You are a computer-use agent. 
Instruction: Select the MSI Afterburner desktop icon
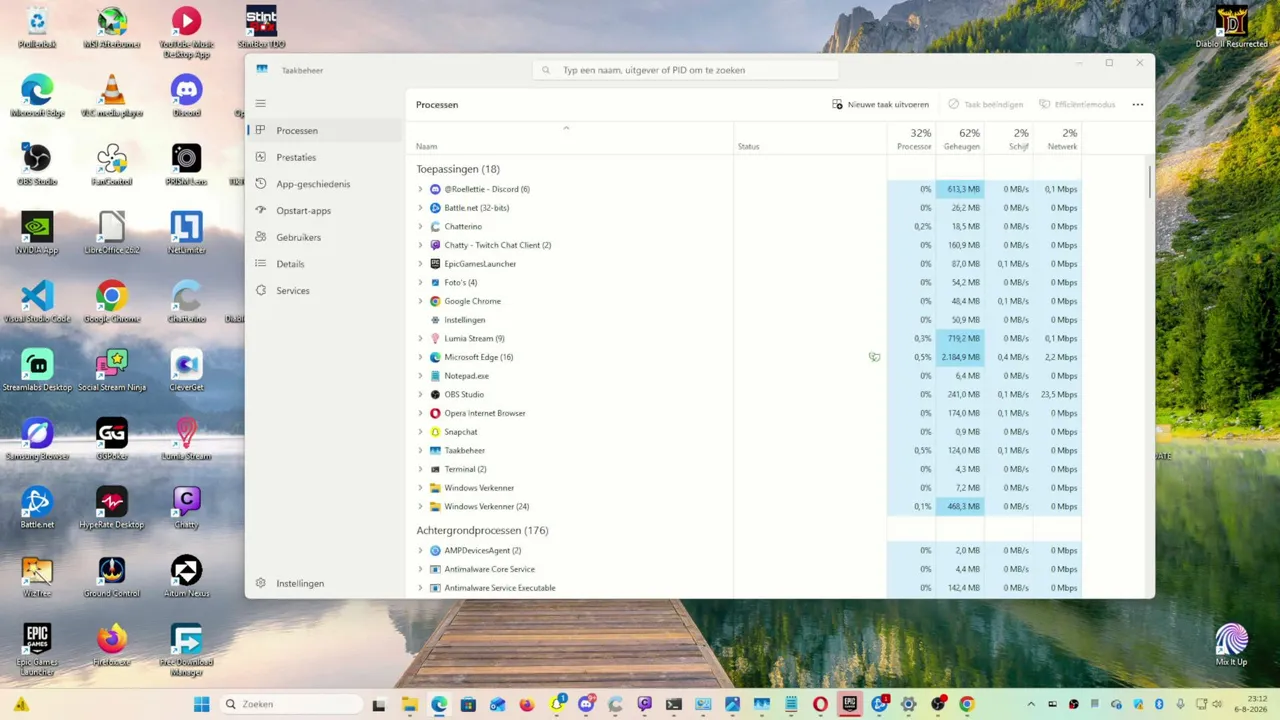point(111,28)
